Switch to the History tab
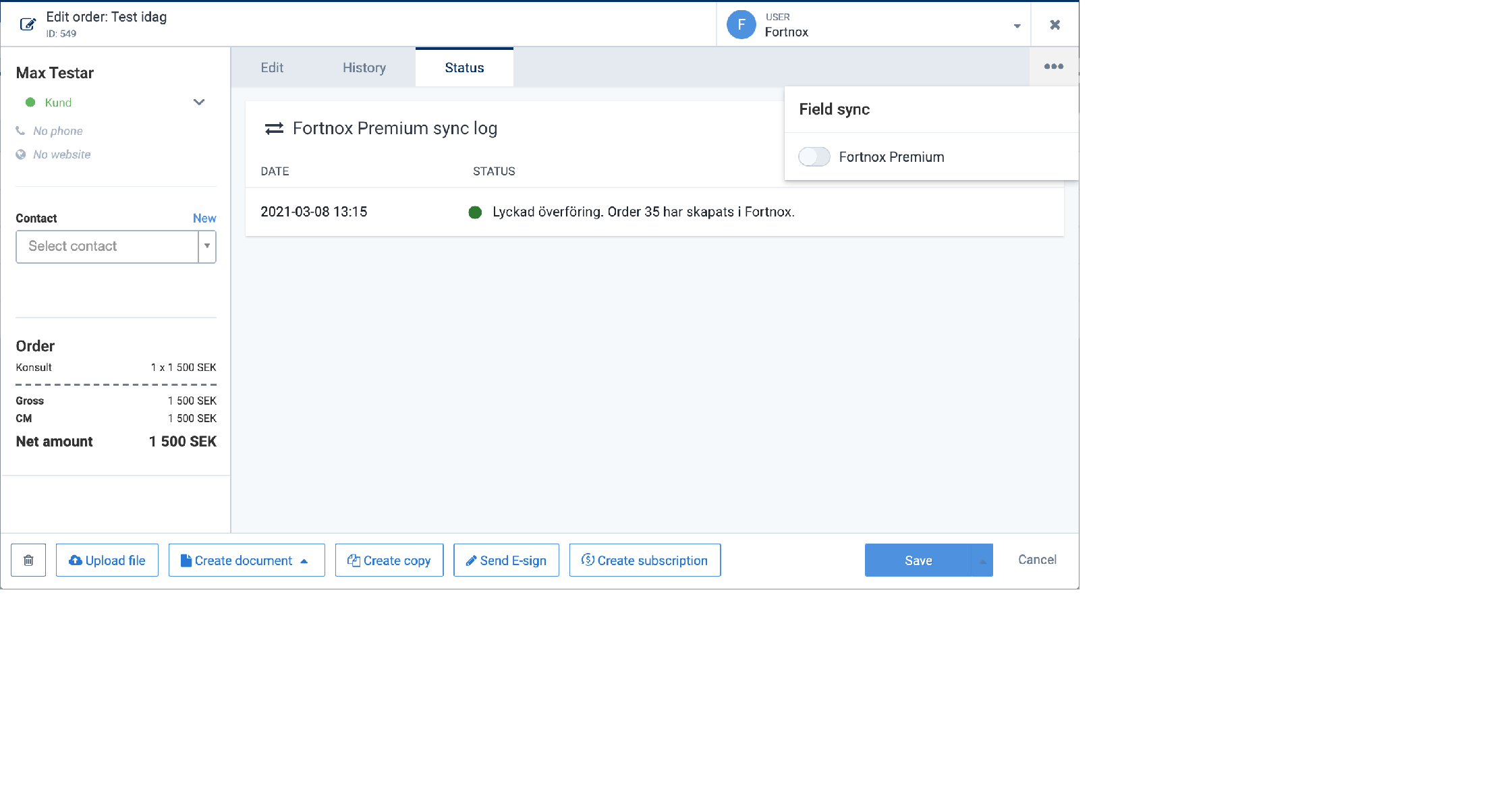 364,67
